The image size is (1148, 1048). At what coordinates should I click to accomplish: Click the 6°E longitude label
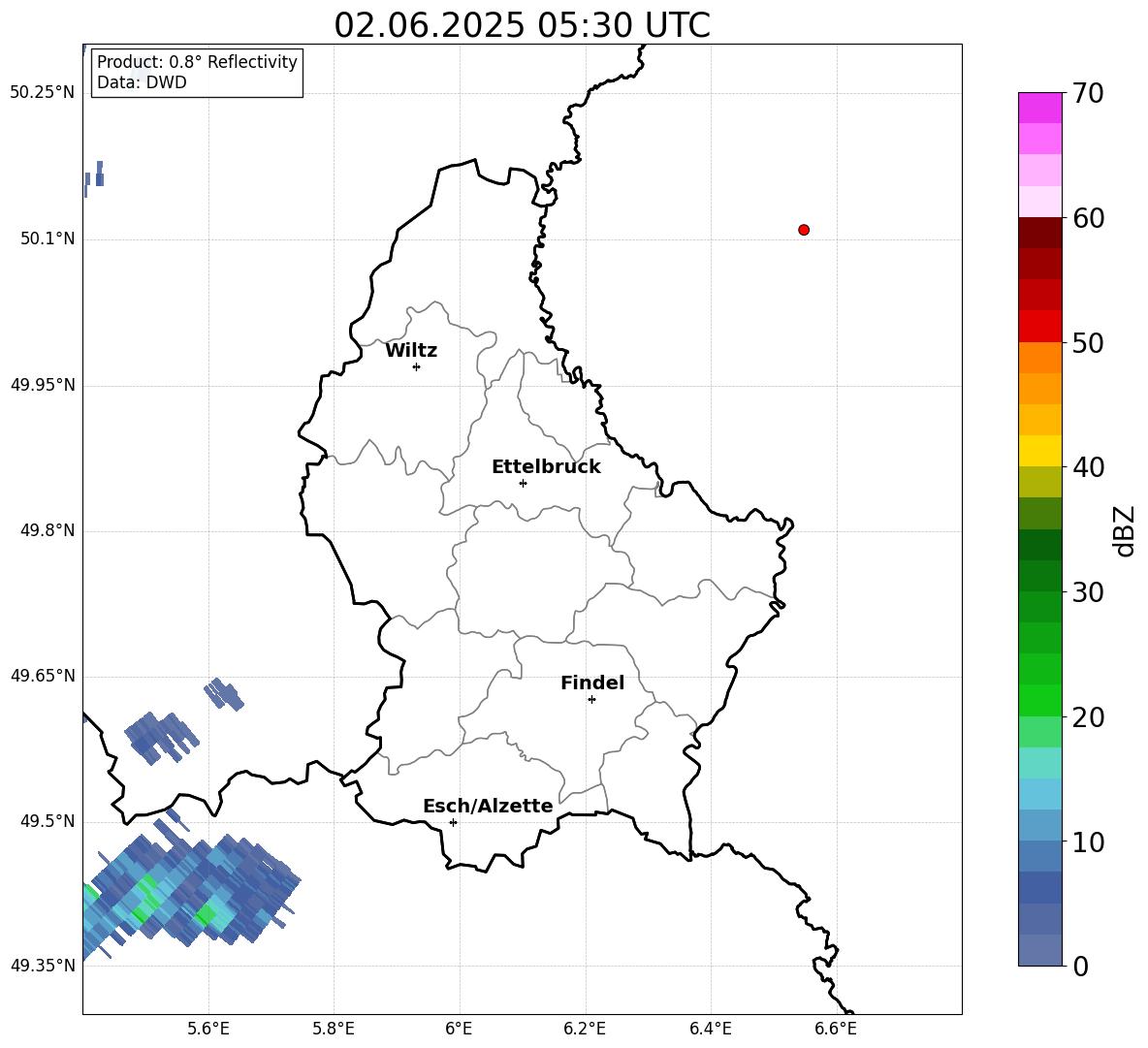(x=459, y=1030)
